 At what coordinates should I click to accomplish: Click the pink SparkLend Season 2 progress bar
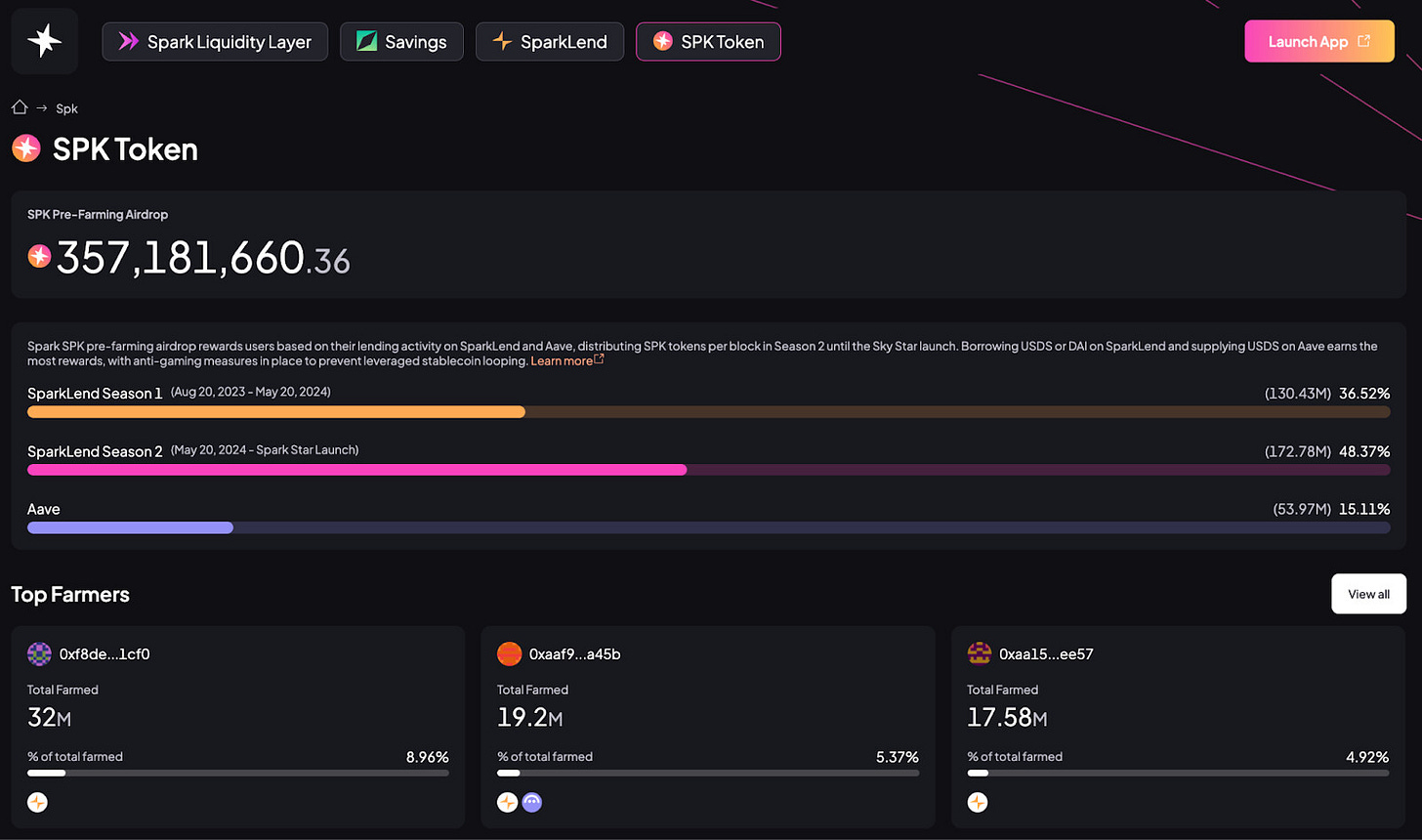click(357, 470)
